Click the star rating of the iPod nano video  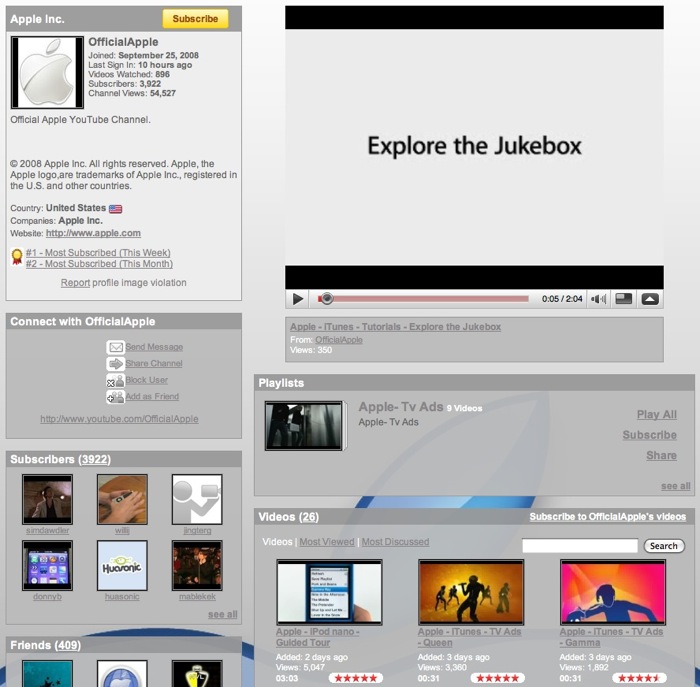coord(356,678)
